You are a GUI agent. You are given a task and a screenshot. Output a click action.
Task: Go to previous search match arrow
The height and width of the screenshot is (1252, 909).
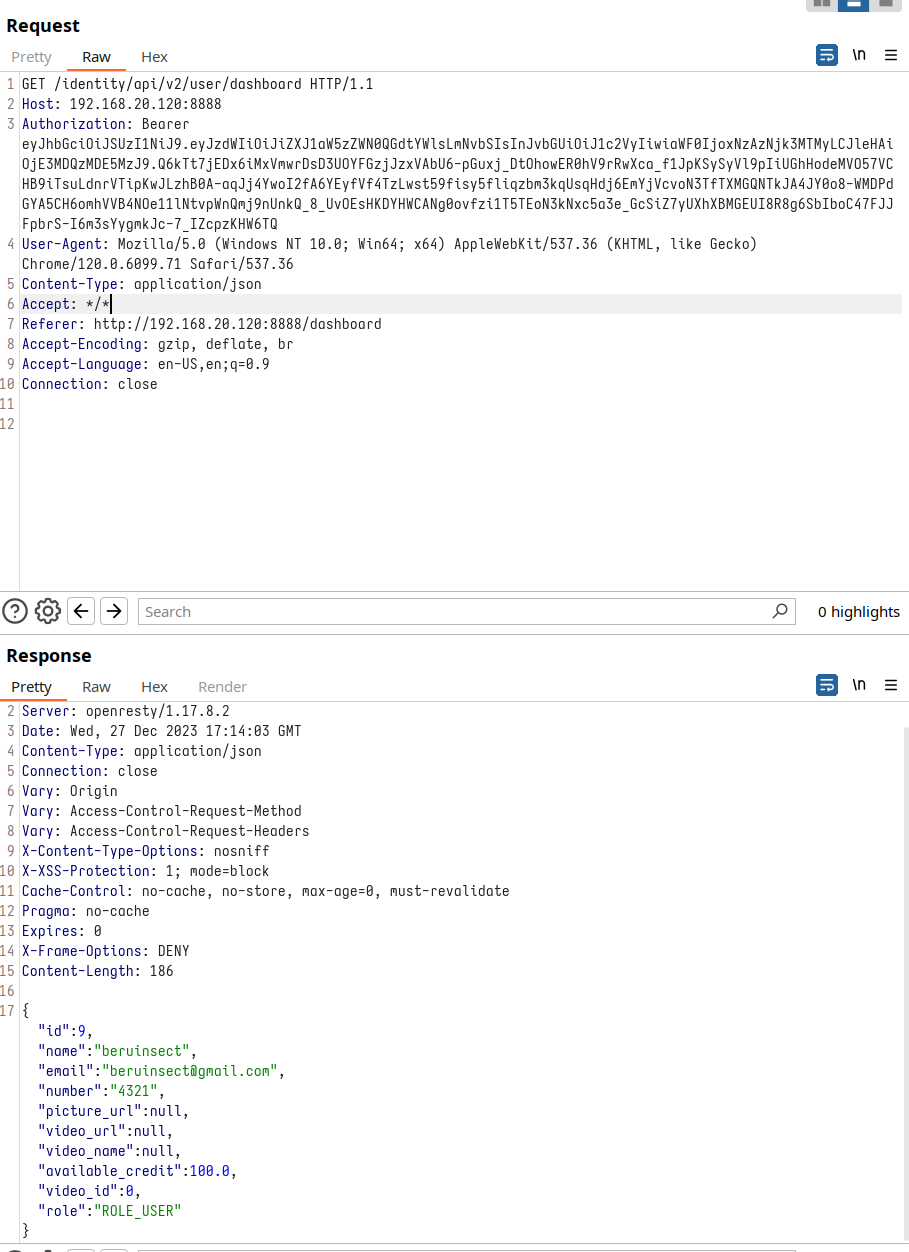tap(82, 611)
